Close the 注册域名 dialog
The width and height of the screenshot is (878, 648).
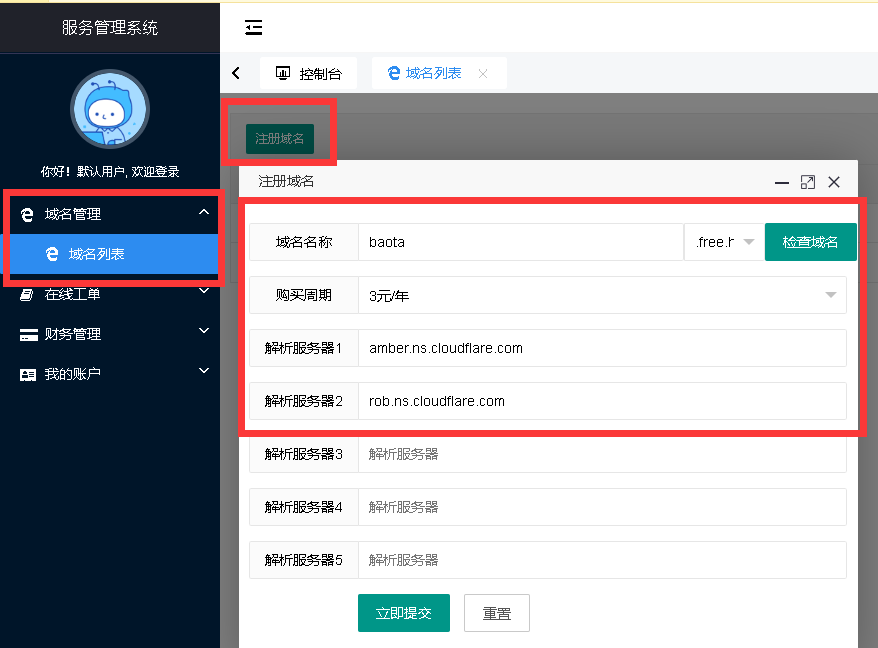click(834, 182)
